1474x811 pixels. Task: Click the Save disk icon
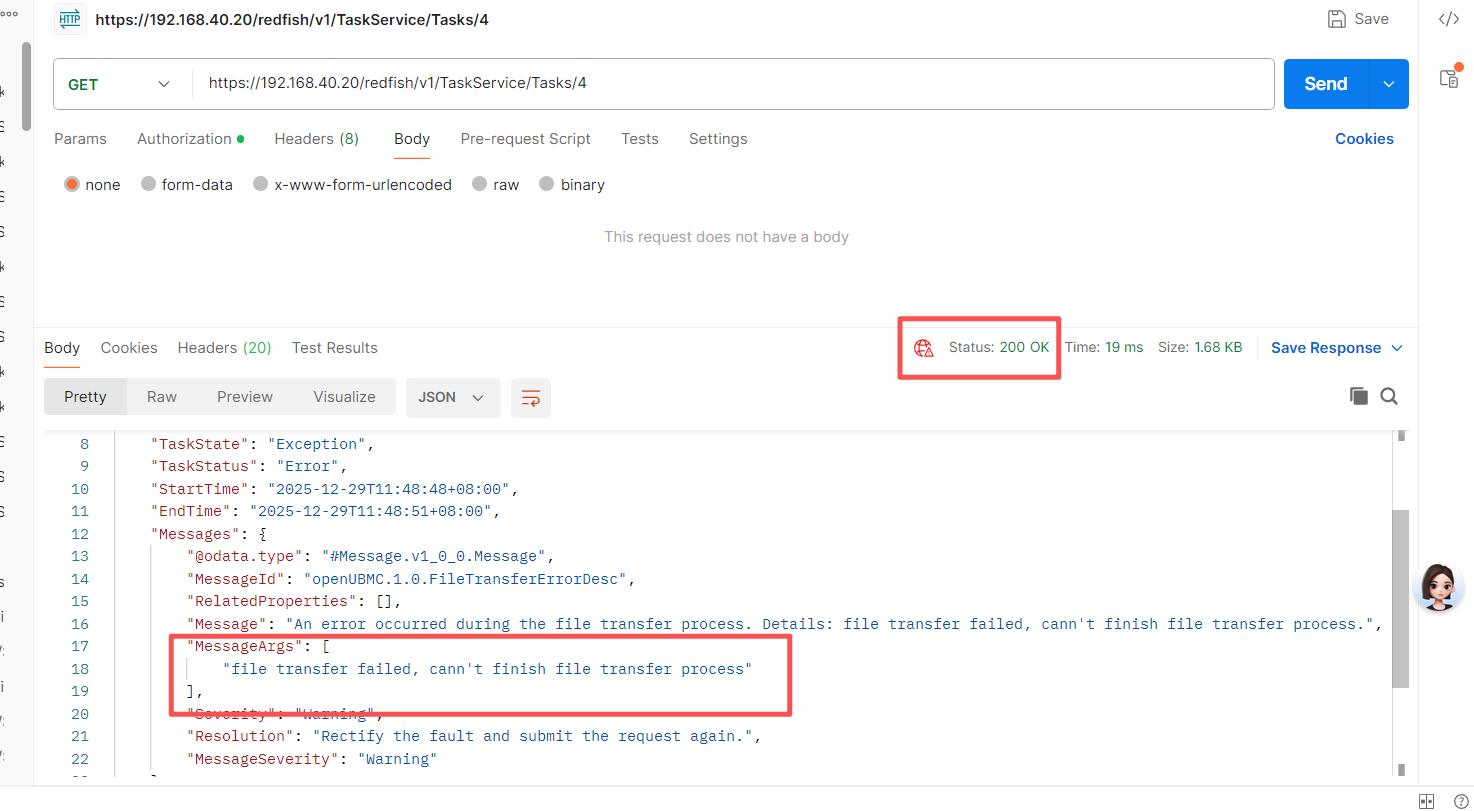(1336, 19)
